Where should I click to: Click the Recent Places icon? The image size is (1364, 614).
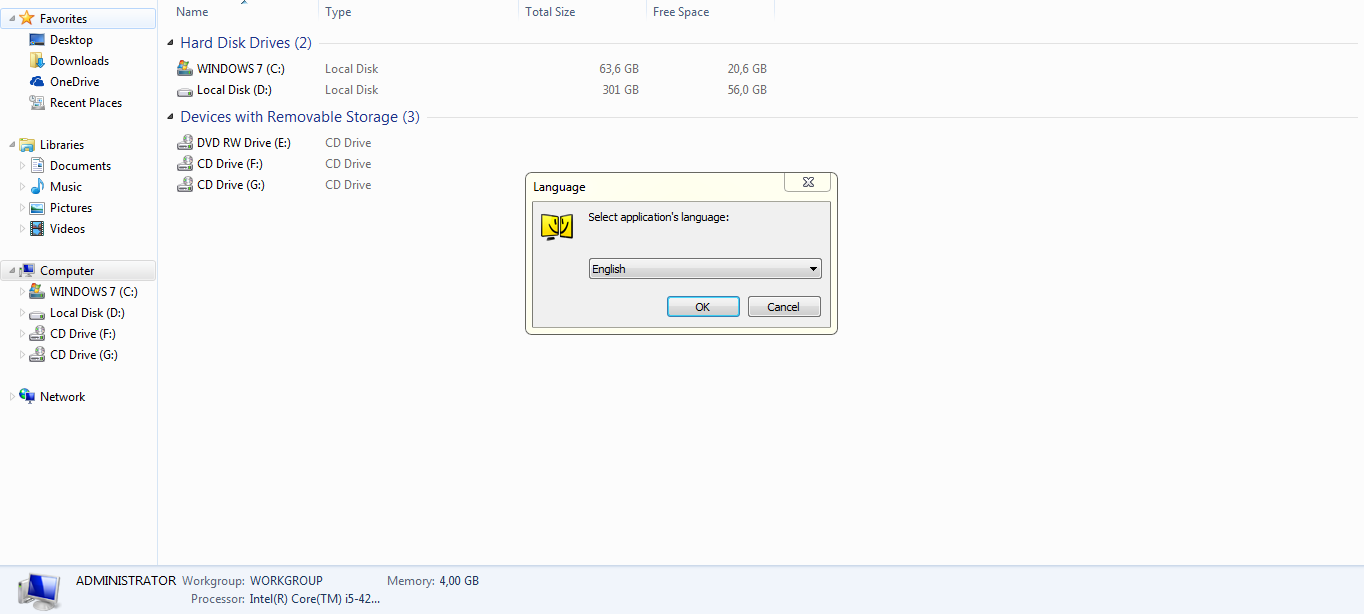(37, 103)
